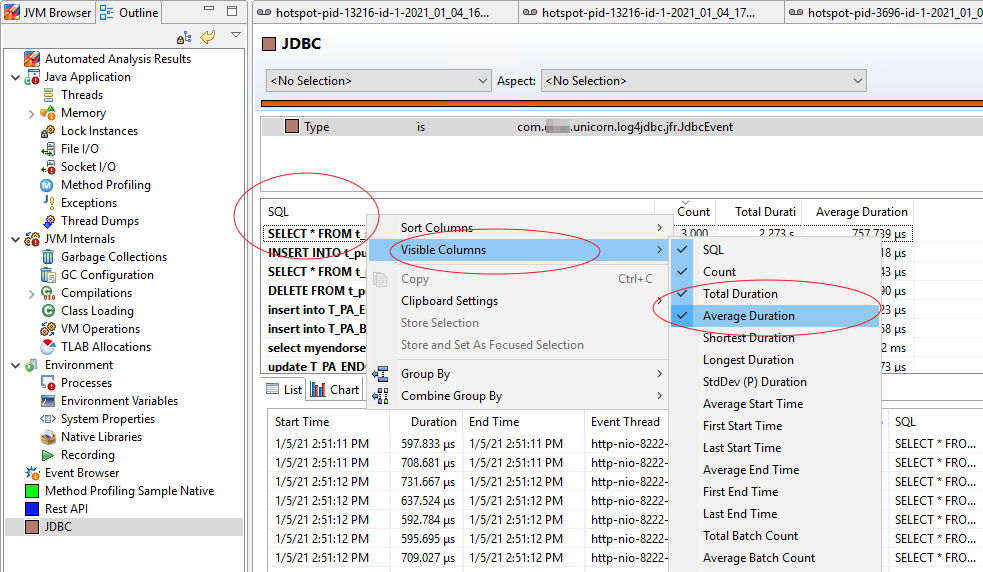Toggle Total Duration column visibility

[x=740, y=294]
